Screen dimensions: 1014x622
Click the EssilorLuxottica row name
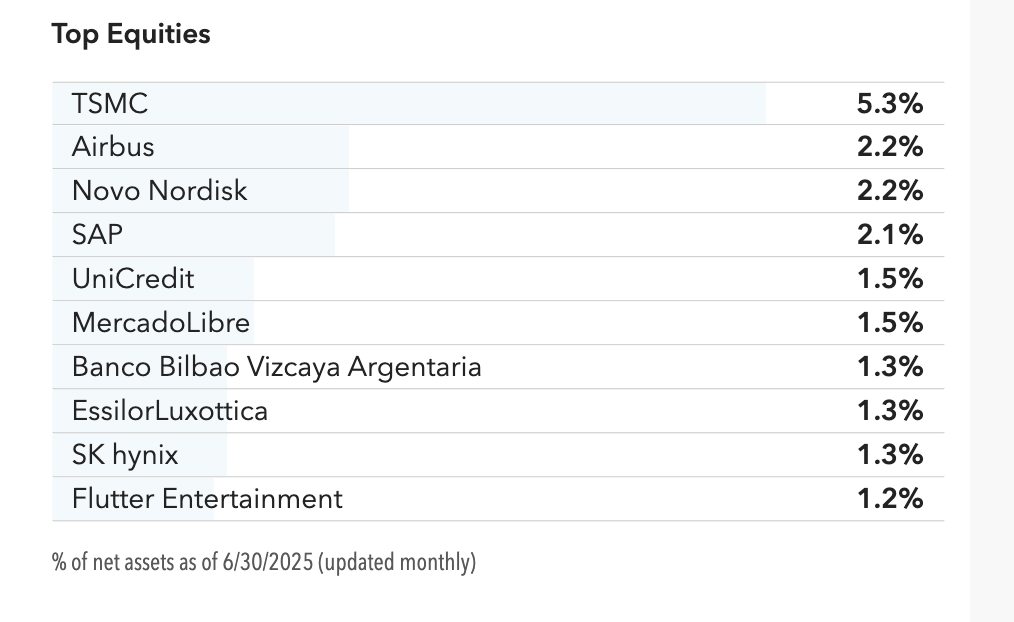[170, 411]
